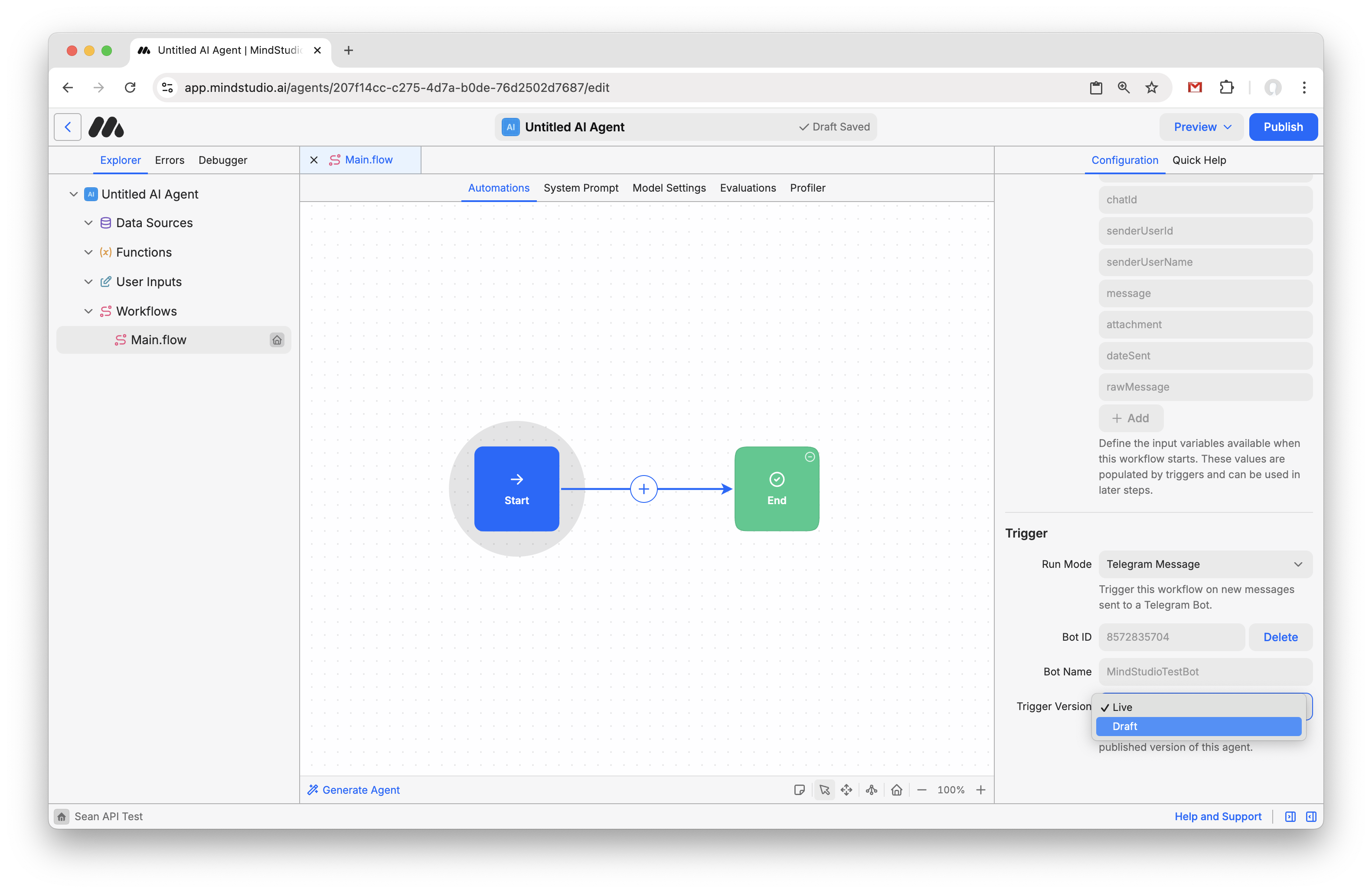Toggle right sidebar panel icon
This screenshot has height=893, width=1372.
1311,816
